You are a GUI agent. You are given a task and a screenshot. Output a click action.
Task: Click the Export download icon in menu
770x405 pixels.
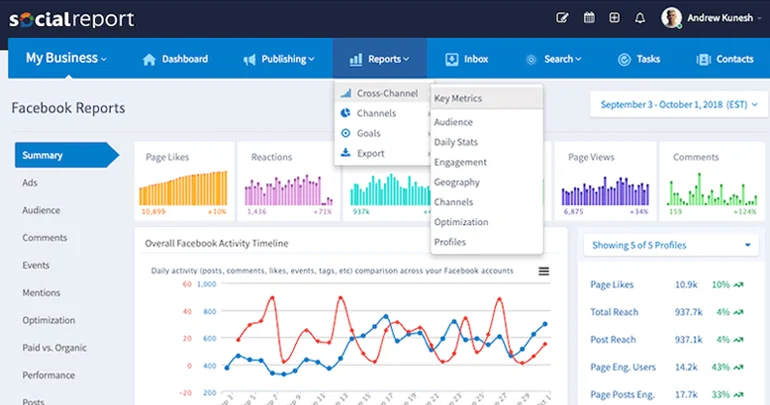(x=346, y=153)
